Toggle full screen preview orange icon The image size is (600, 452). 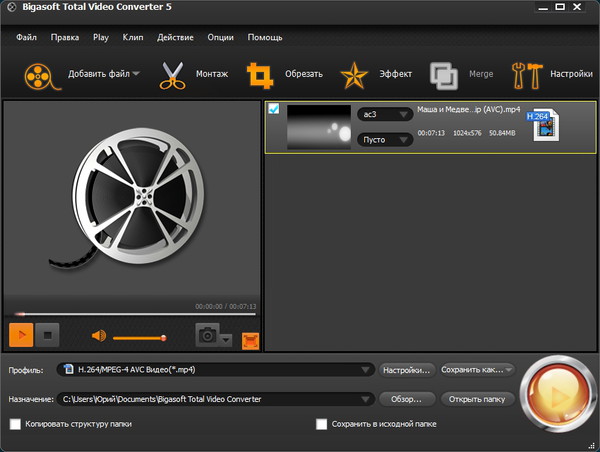click(x=249, y=338)
